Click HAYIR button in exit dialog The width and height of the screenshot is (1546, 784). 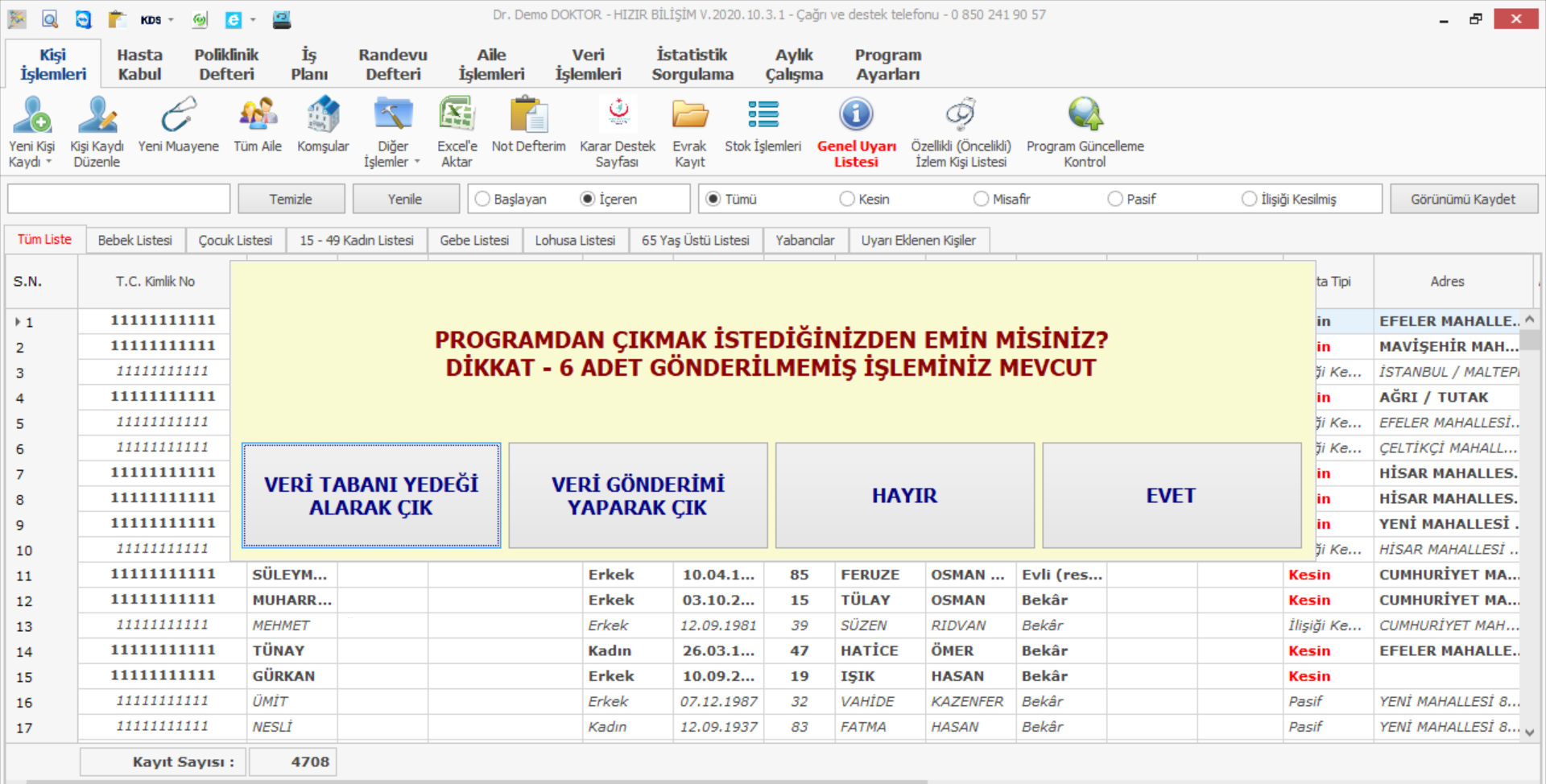coord(905,496)
